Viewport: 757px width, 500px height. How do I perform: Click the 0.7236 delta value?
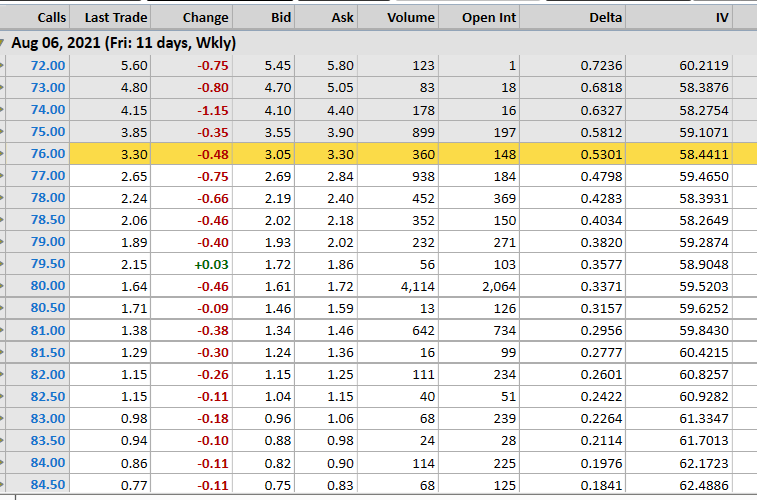(602, 66)
